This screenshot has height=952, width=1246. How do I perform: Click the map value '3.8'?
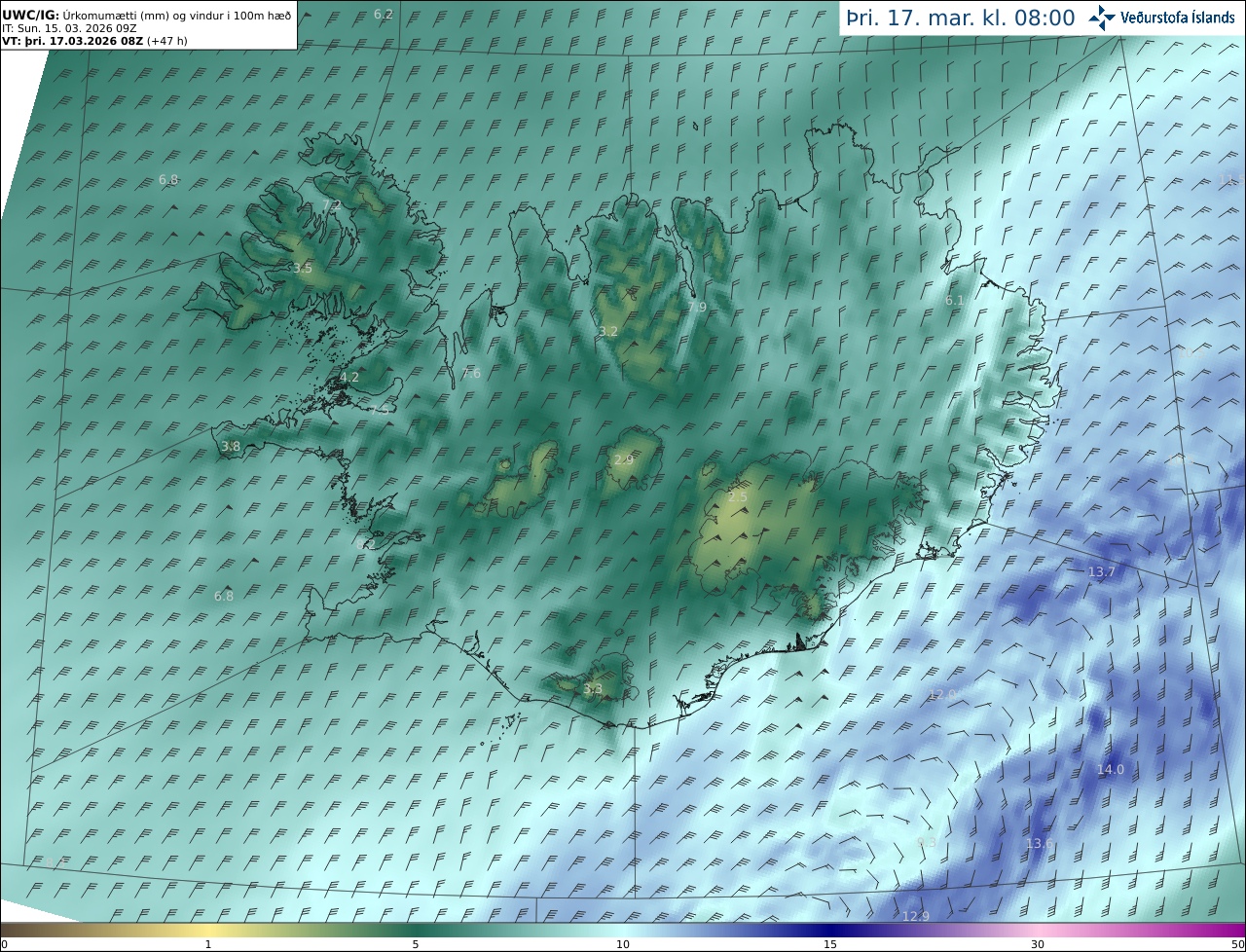click(x=230, y=447)
